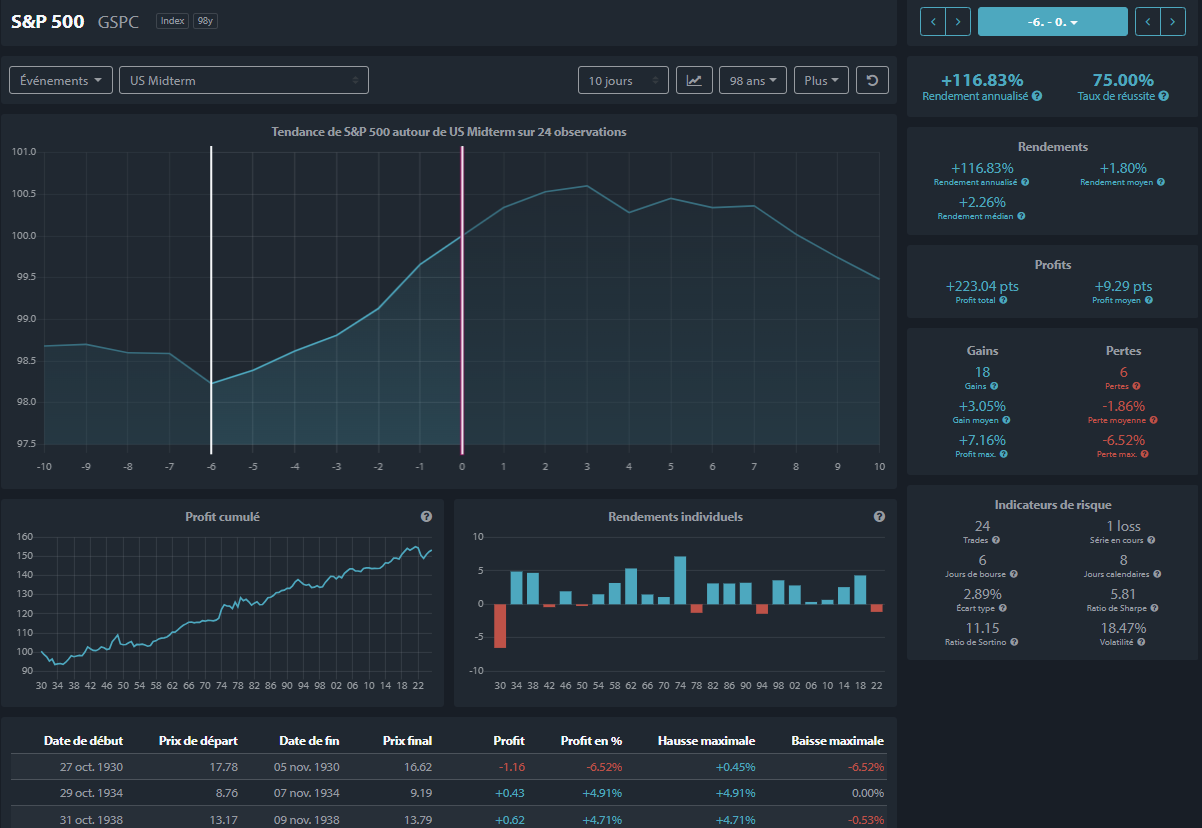Screen dimensions: 1202x828
Task: Open the 98 ans history dropdown
Action: tap(753, 80)
